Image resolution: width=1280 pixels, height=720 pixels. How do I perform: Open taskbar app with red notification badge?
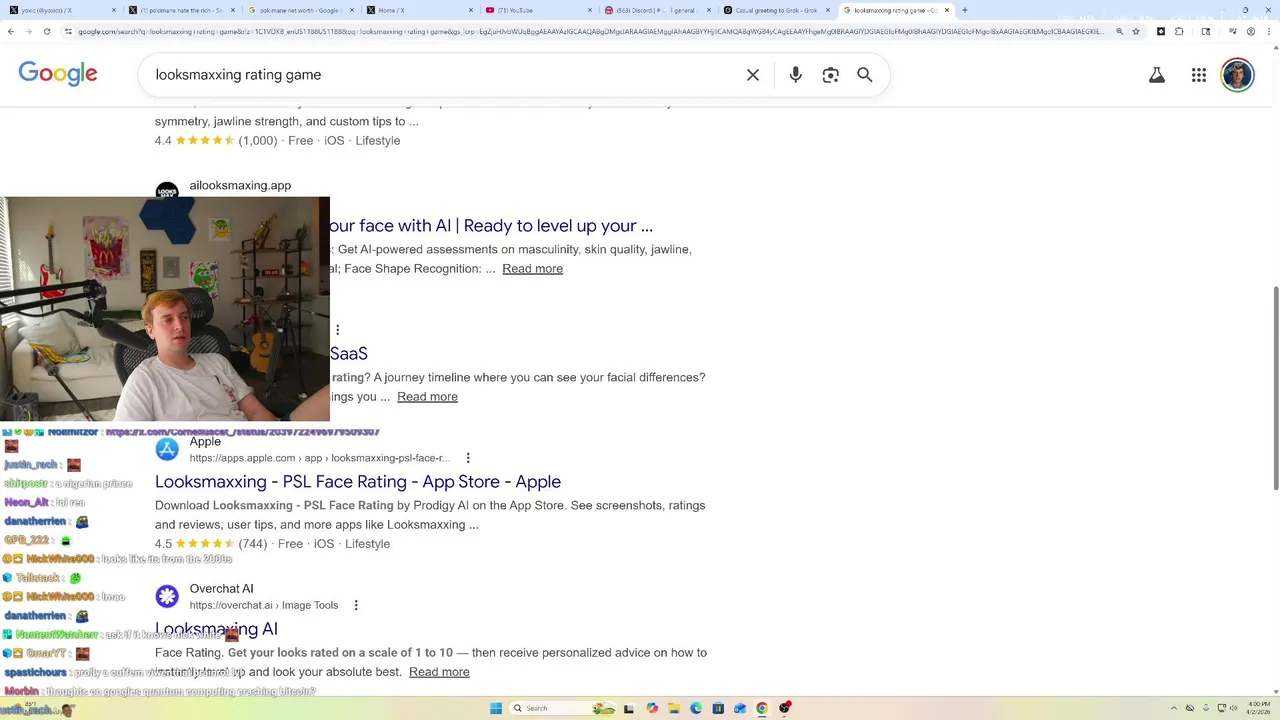[785, 708]
